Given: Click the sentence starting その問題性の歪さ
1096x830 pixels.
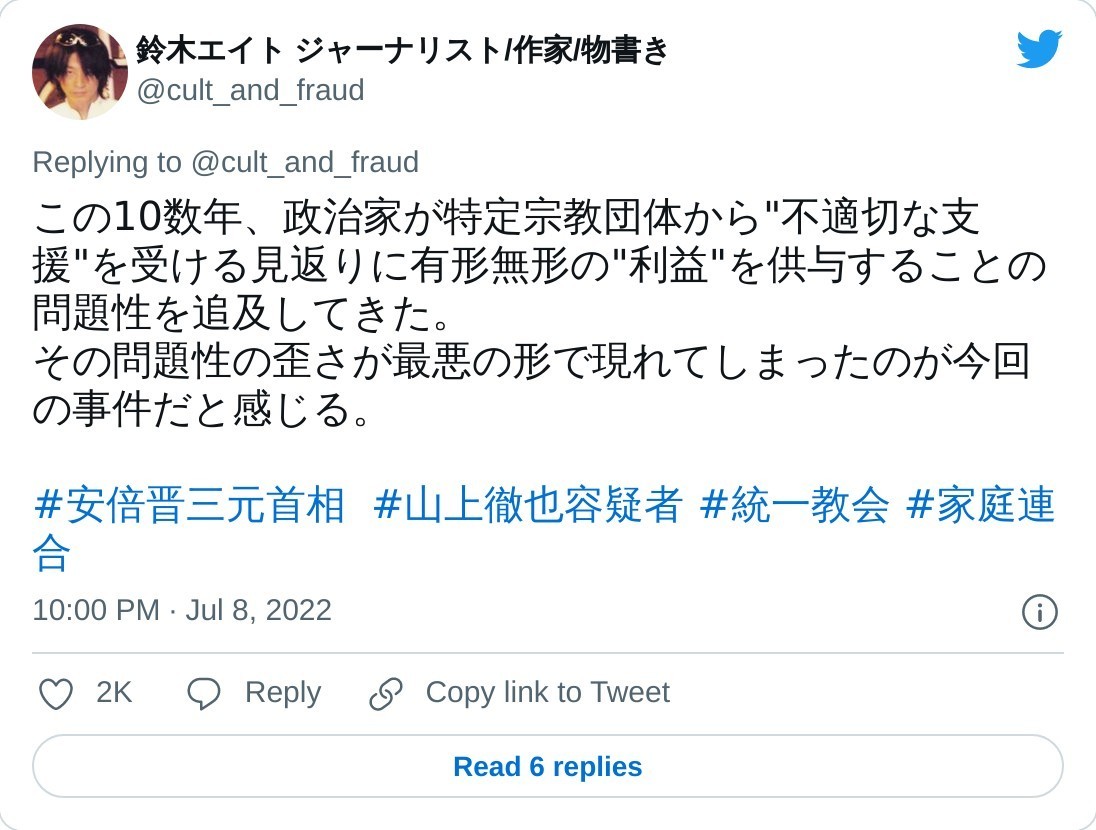Looking at the screenshot, I should pyautogui.click(x=530, y=362).
